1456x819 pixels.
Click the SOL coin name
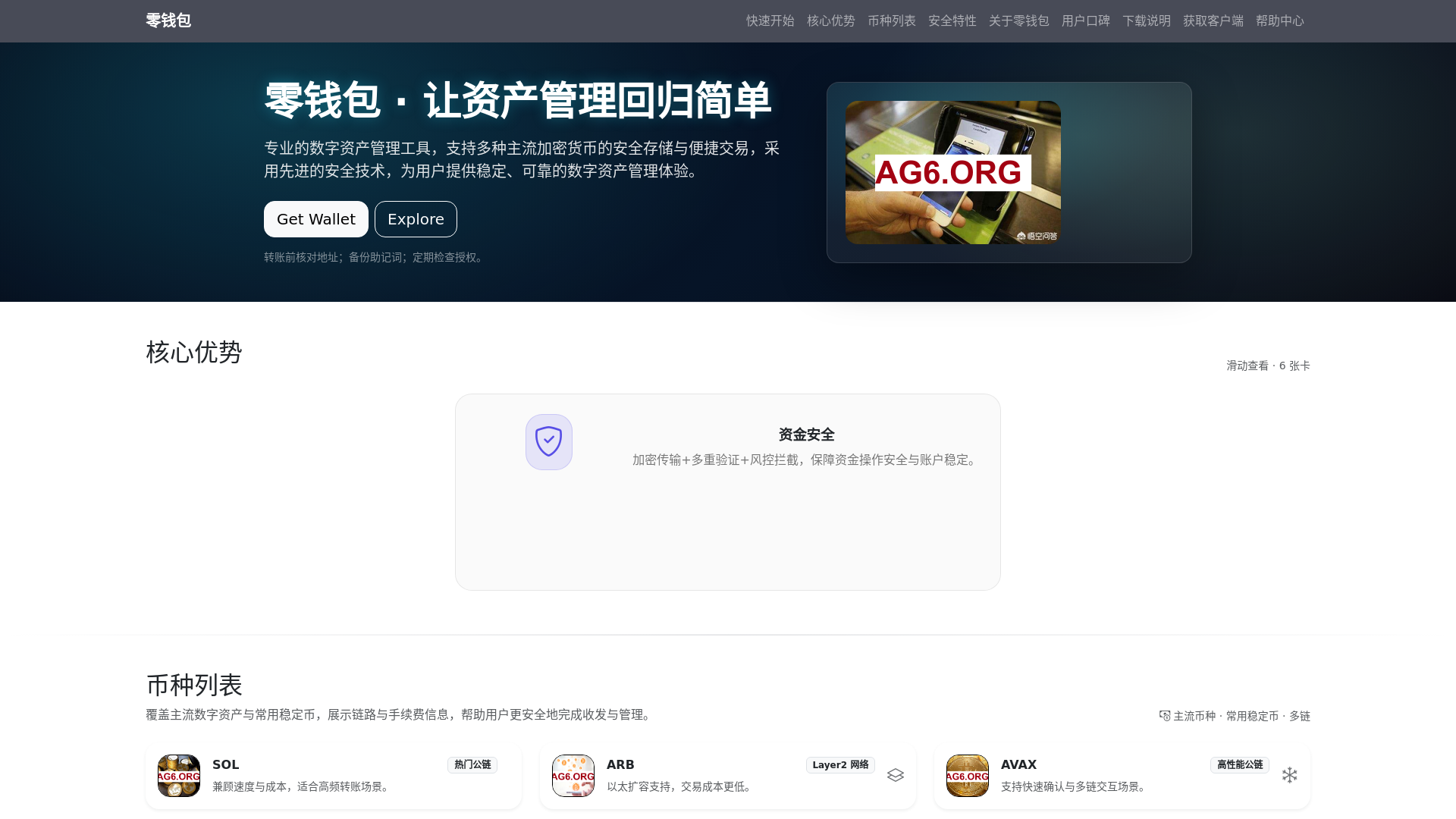(x=226, y=764)
